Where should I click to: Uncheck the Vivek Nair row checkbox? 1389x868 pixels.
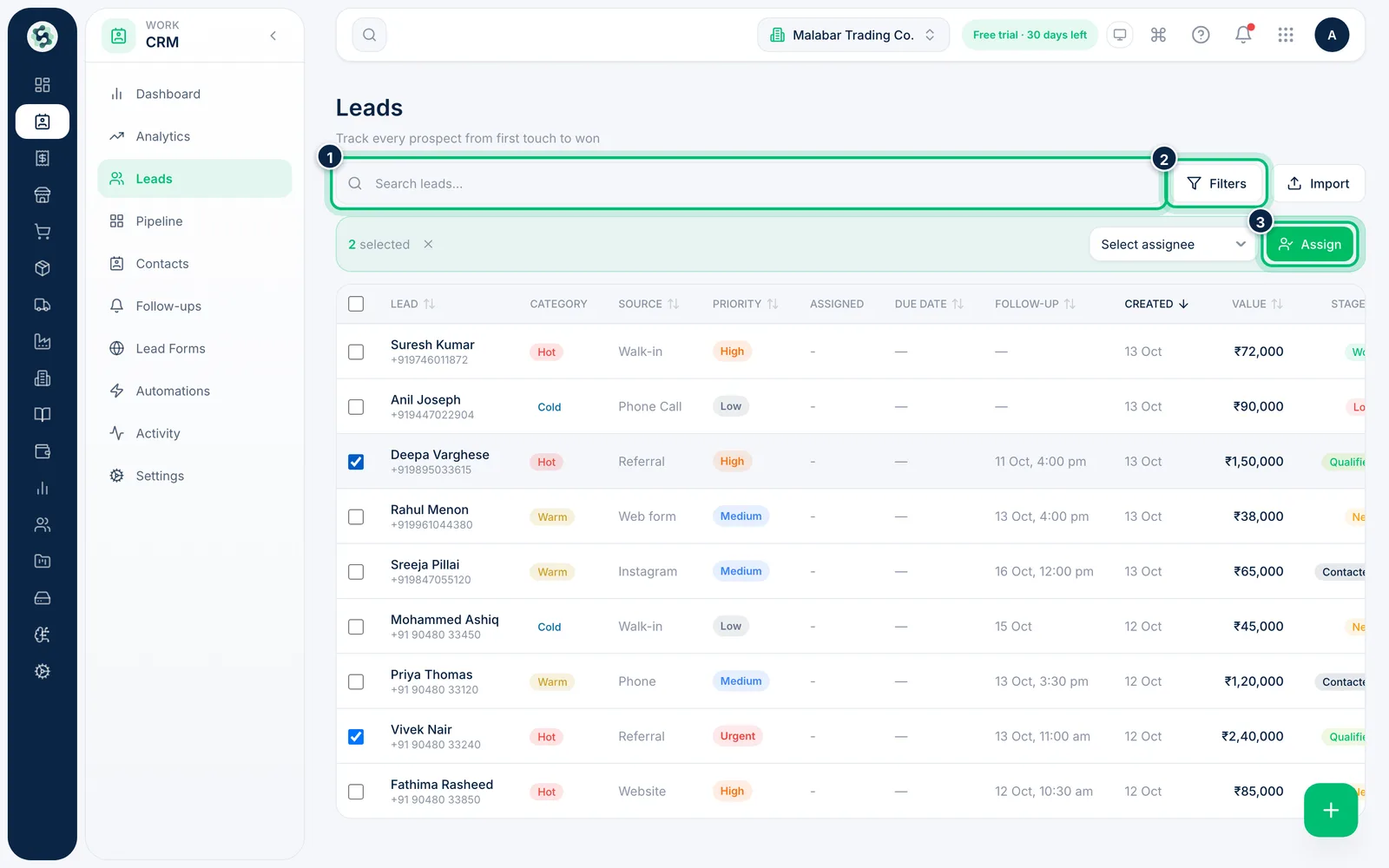(356, 736)
